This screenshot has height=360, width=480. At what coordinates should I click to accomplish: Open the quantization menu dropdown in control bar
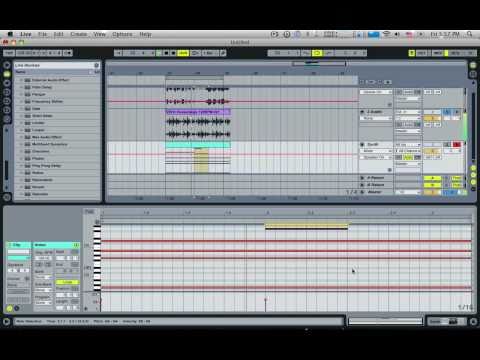(210, 53)
